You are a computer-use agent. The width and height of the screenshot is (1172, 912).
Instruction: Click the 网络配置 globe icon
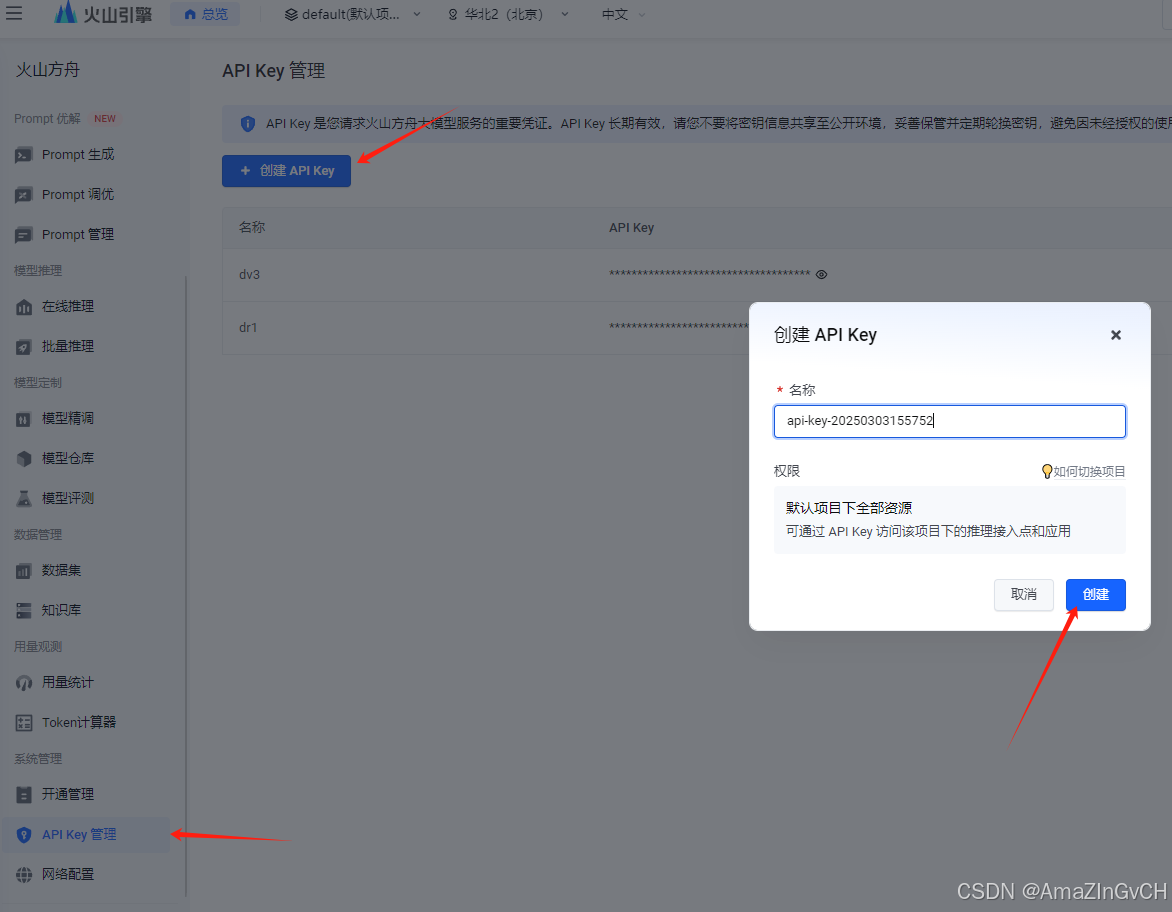click(24, 875)
